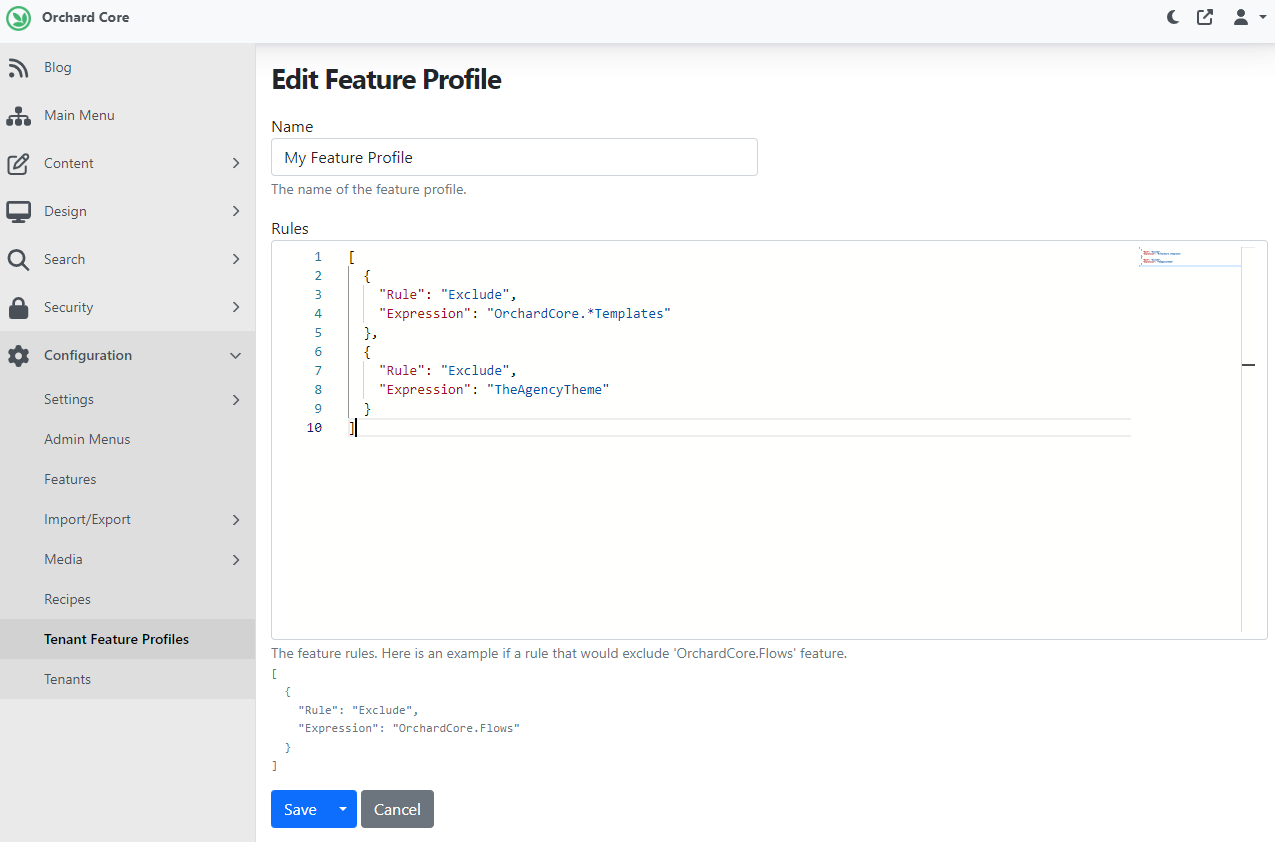Click "OrchardCore.*Templates" expression in editor
Viewport: 1275px width, 842px height.
[578, 313]
